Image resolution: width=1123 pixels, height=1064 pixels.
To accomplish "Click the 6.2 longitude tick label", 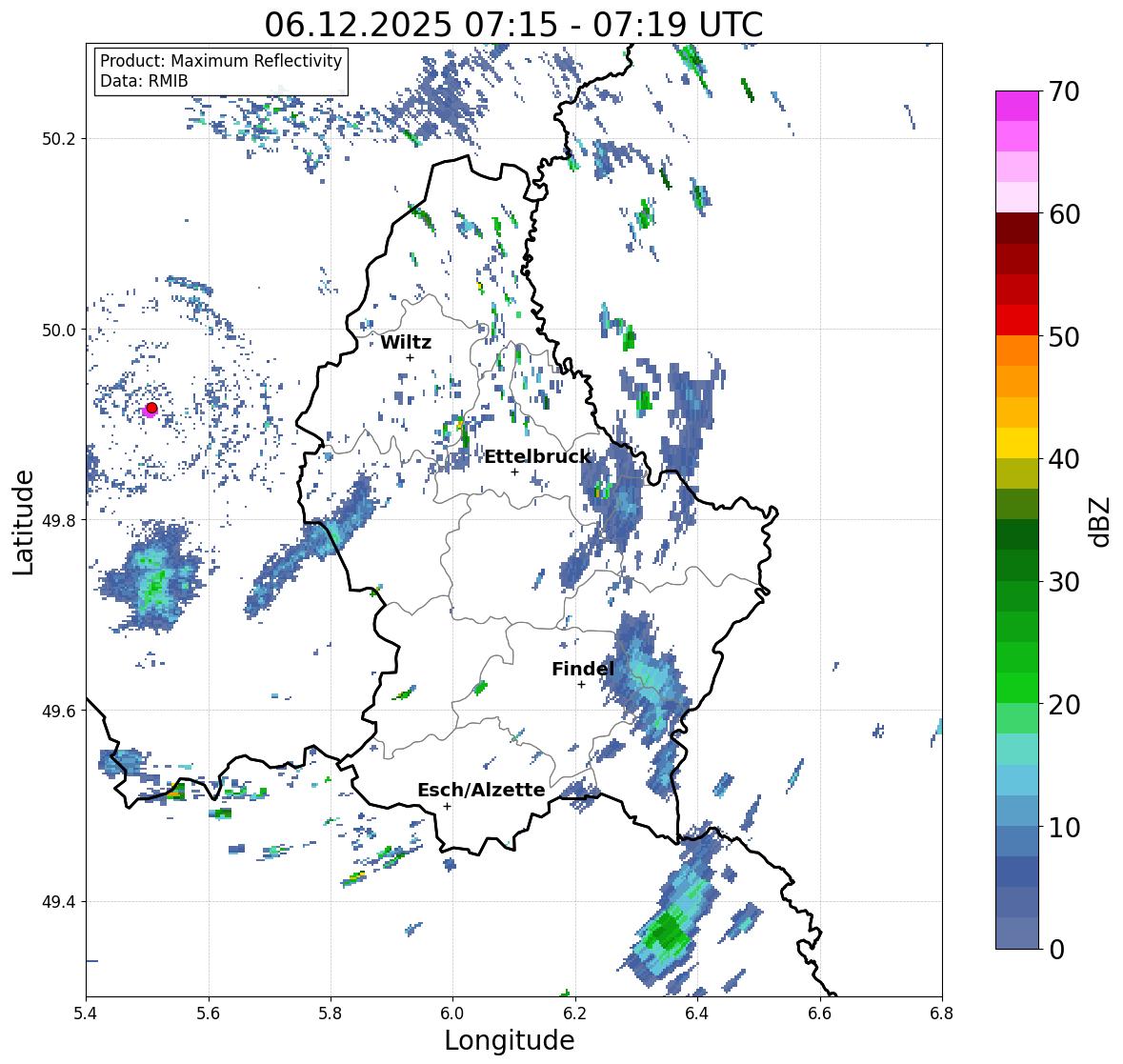I will pyautogui.click(x=575, y=1014).
